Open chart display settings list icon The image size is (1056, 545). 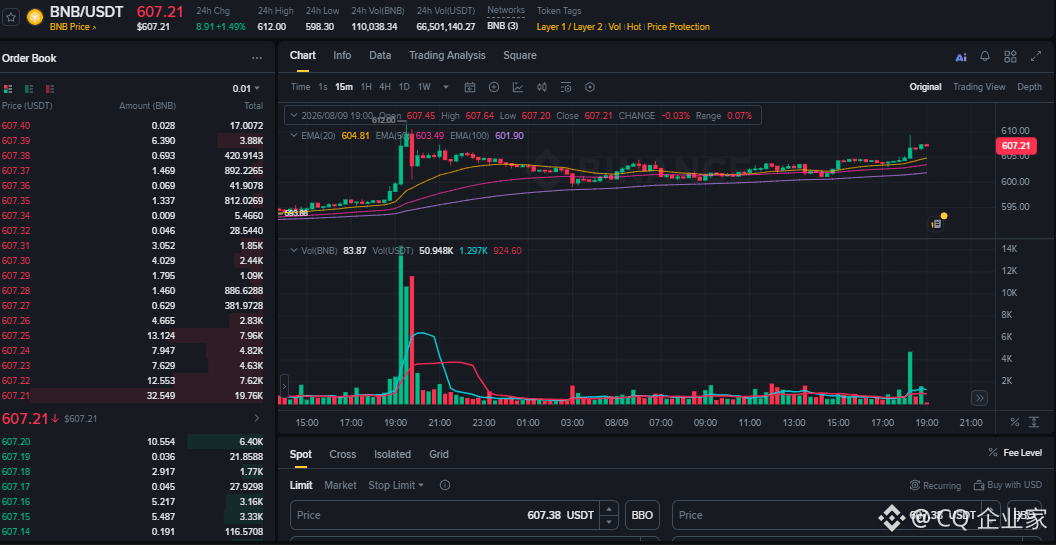point(566,87)
